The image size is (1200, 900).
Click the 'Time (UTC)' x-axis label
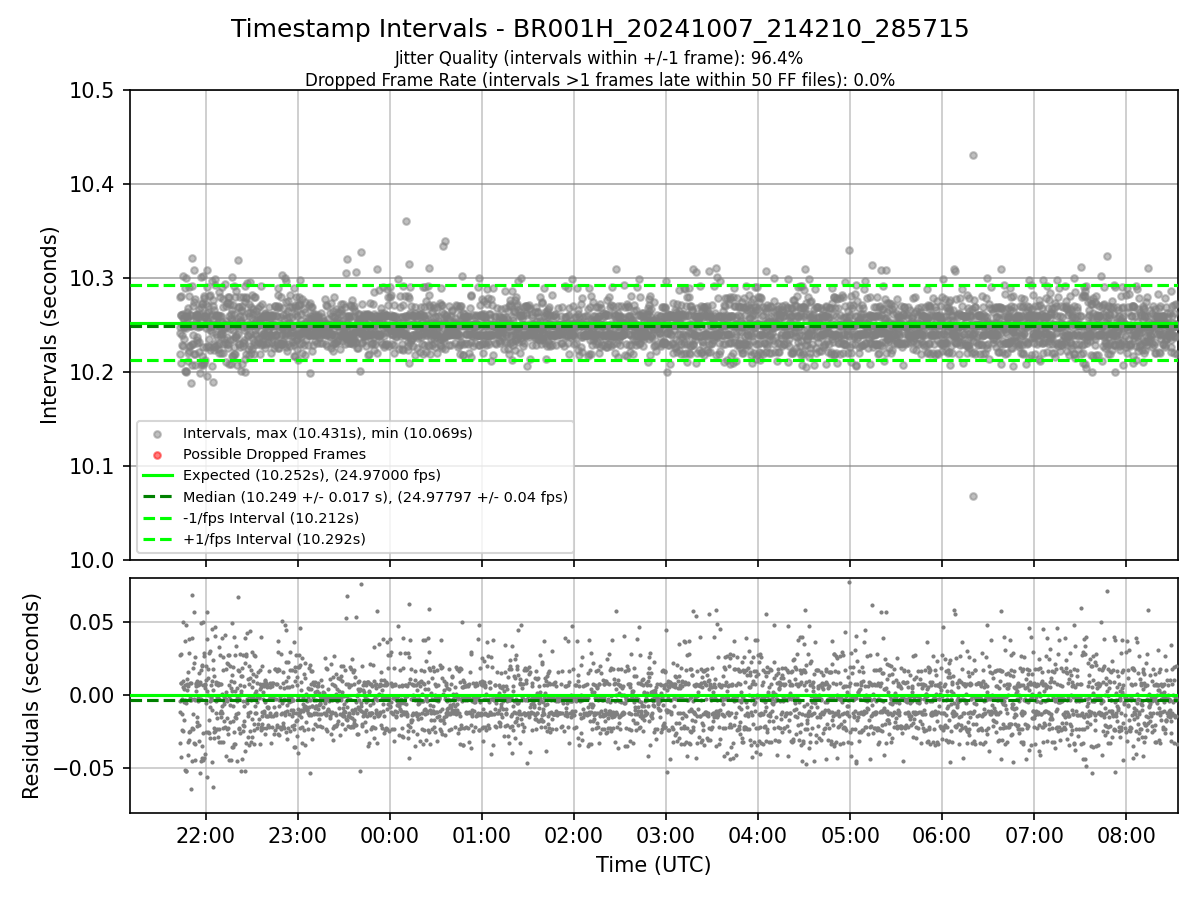point(653,865)
